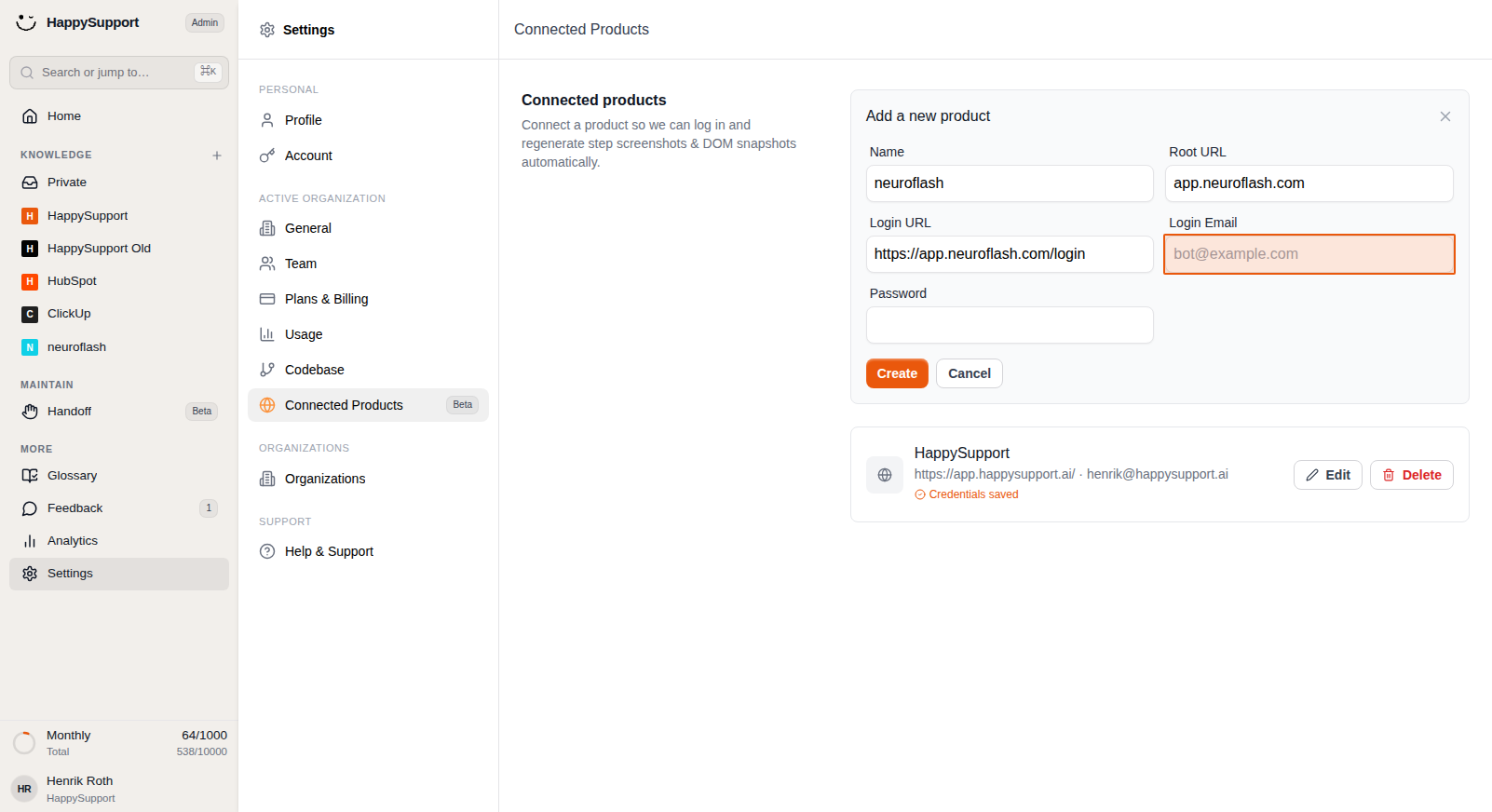Screen dimensions: 1492x812
Task: Click the trash icon on Delete button
Action: [1389, 475]
